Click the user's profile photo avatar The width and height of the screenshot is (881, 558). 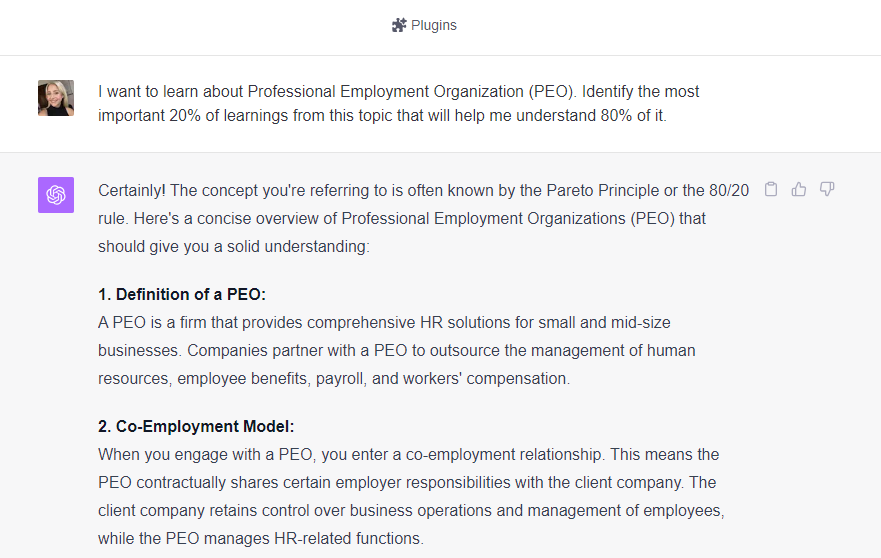(56, 98)
